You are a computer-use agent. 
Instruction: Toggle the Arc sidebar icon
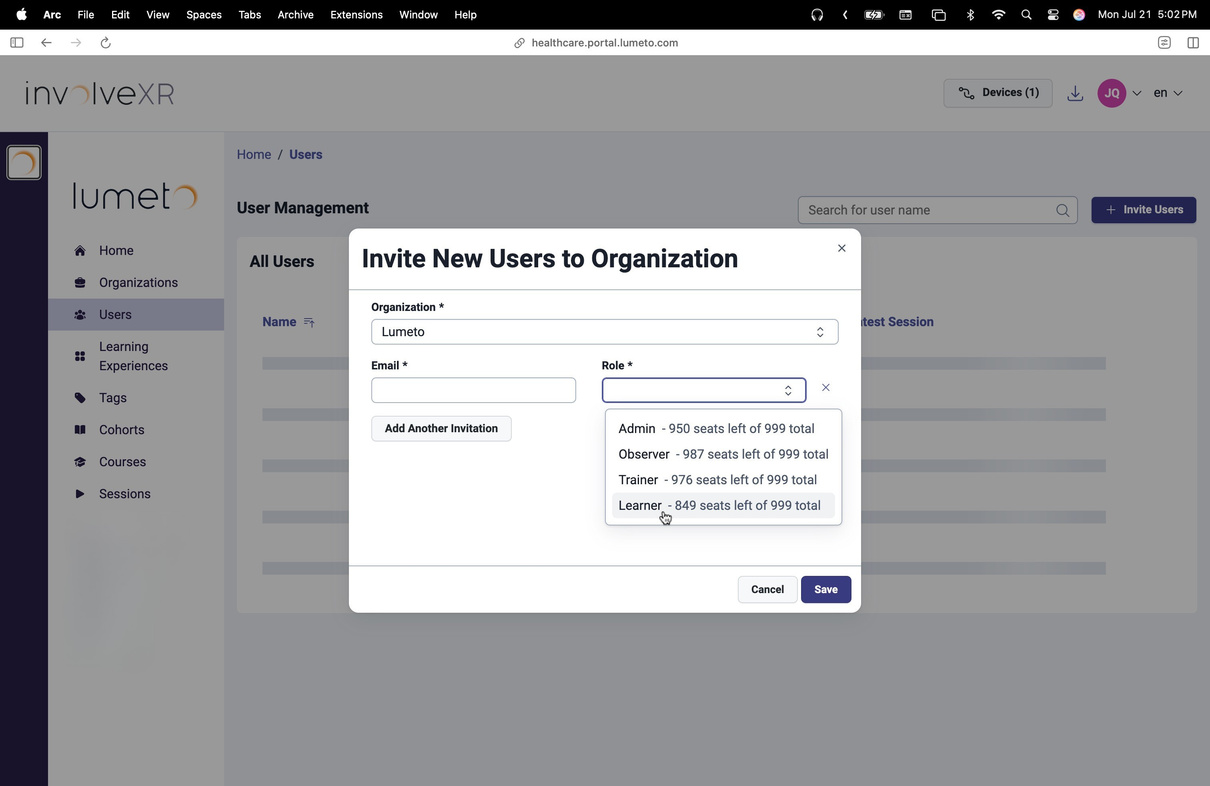point(17,43)
